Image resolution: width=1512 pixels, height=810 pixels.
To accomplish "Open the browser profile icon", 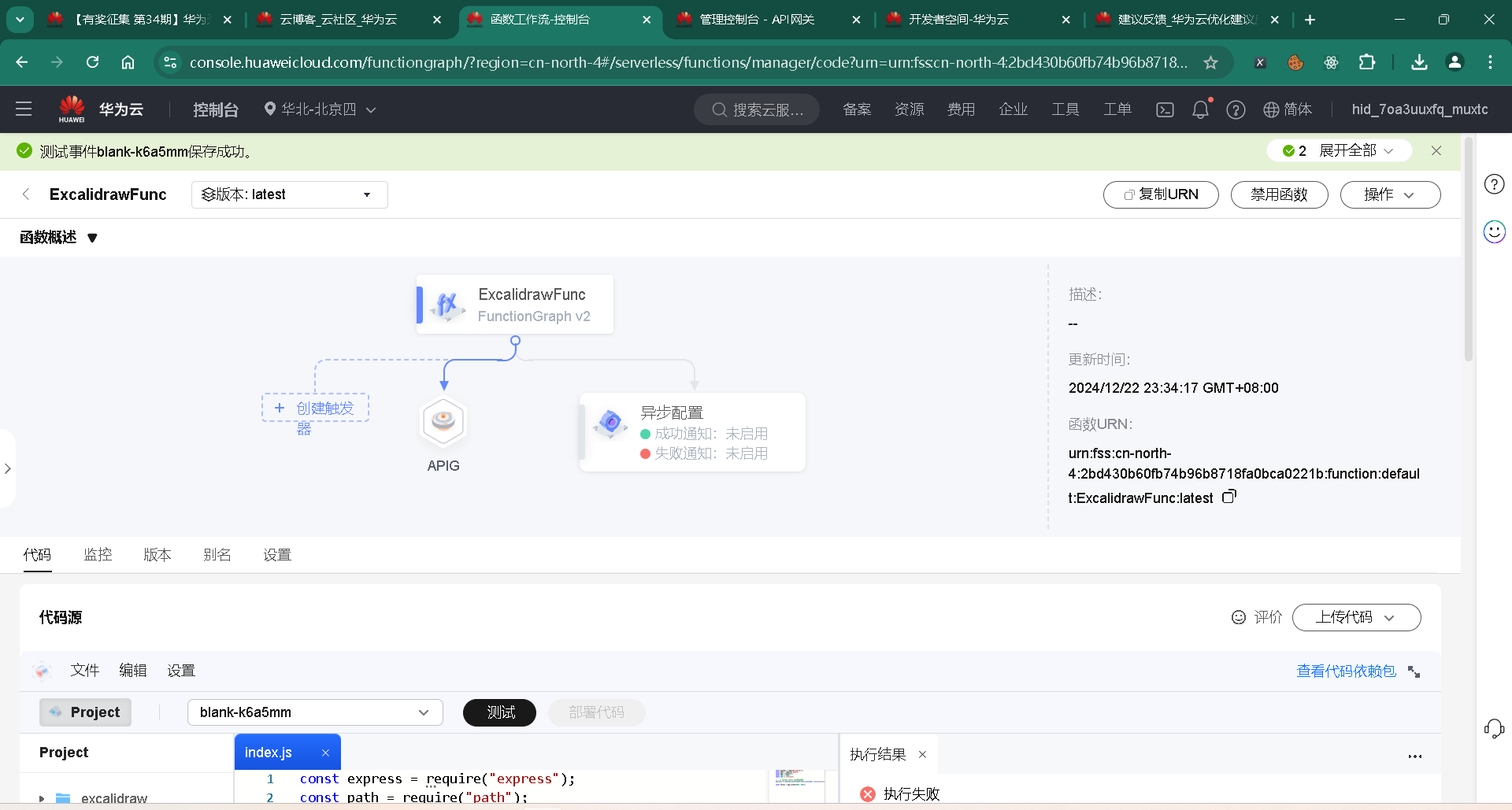I will click(x=1455, y=62).
